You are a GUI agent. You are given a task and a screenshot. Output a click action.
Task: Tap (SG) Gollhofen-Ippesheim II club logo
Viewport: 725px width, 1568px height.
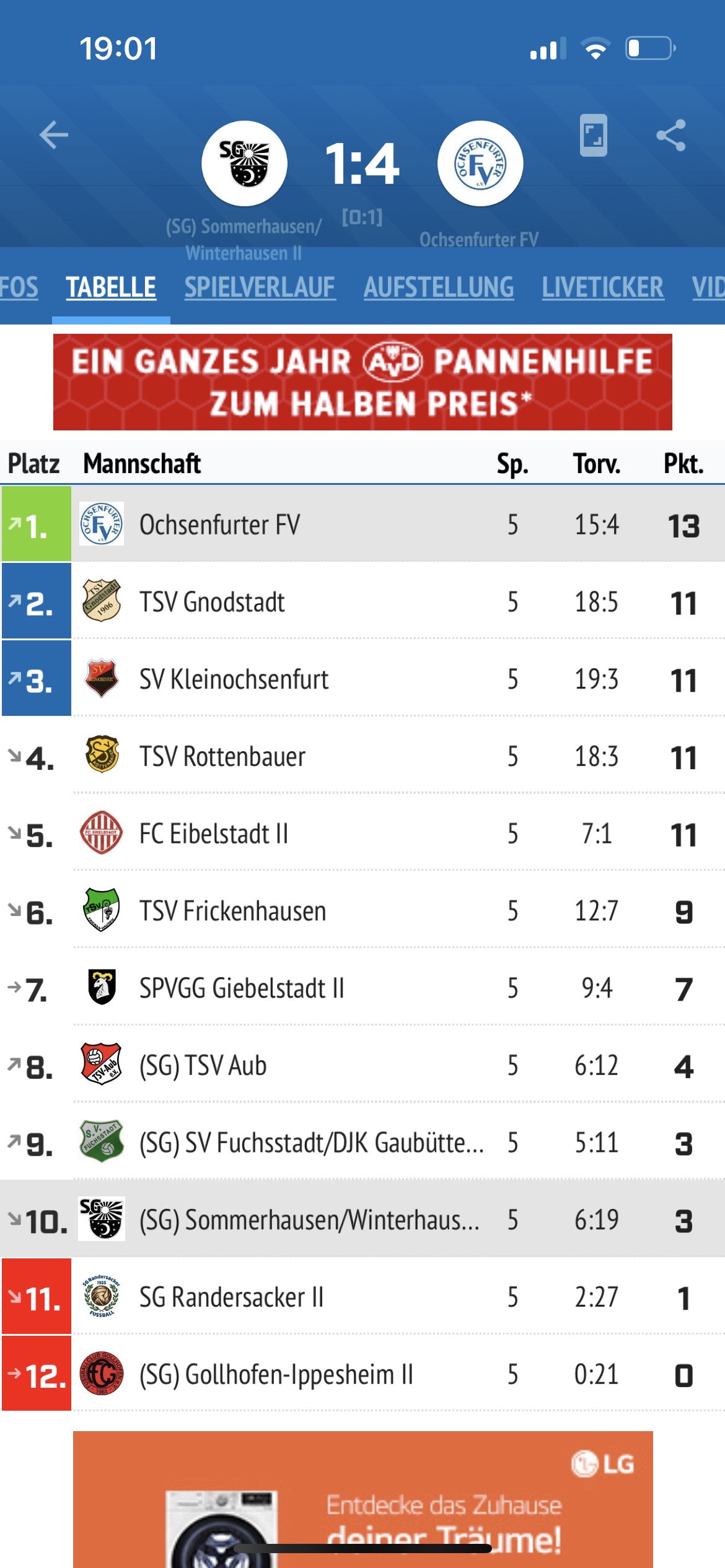point(102,1374)
